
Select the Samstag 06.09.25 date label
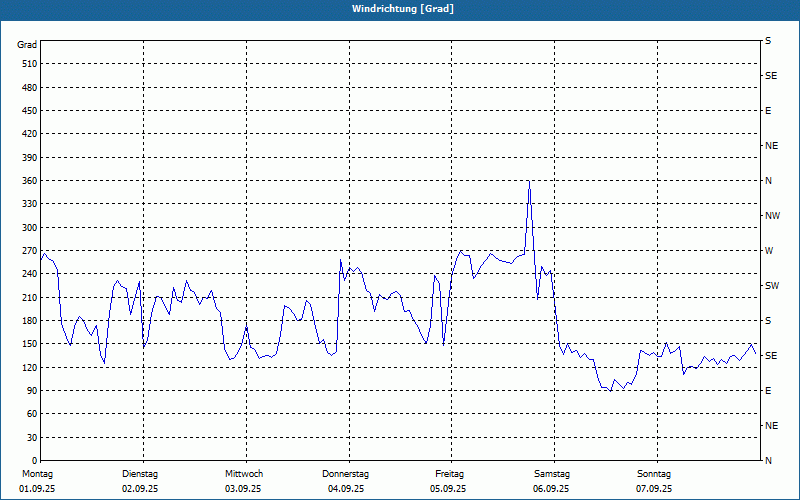click(x=551, y=481)
